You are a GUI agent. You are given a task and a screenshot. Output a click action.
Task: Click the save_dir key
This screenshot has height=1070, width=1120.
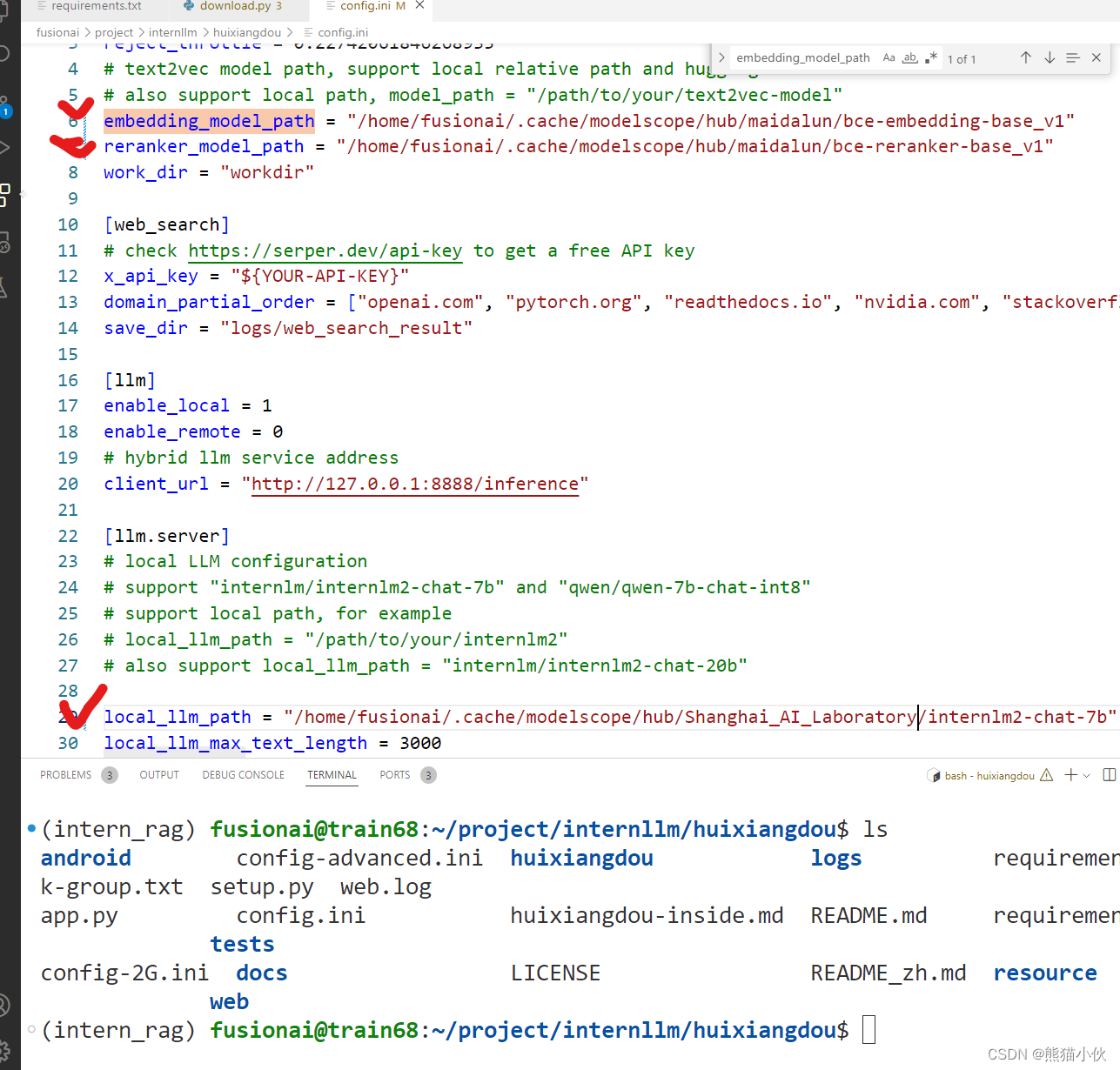(x=145, y=328)
